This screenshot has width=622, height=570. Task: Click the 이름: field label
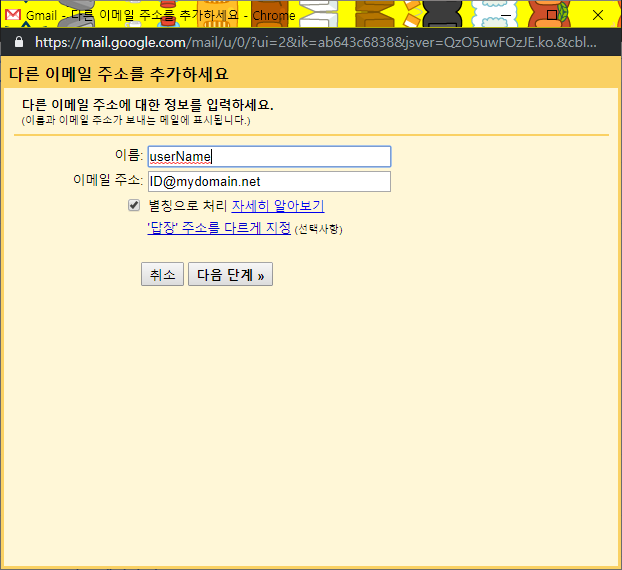click(129, 155)
